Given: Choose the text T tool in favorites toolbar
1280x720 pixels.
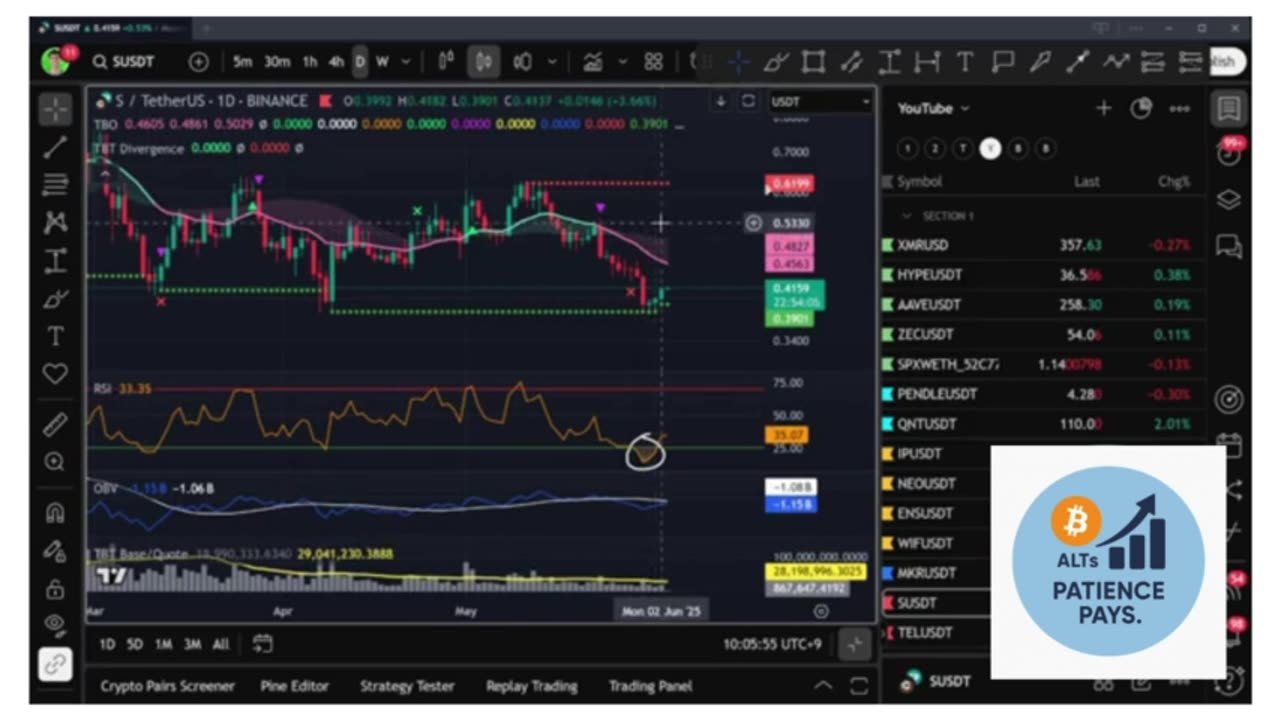Looking at the screenshot, I should [x=965, y=62].
